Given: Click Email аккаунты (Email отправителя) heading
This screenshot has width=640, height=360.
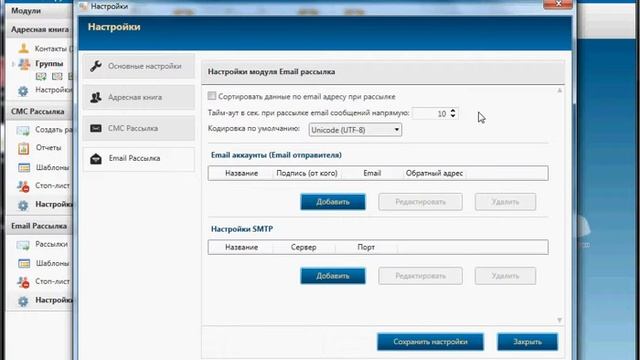Looking at the screenshot, I should click(276, 155).
